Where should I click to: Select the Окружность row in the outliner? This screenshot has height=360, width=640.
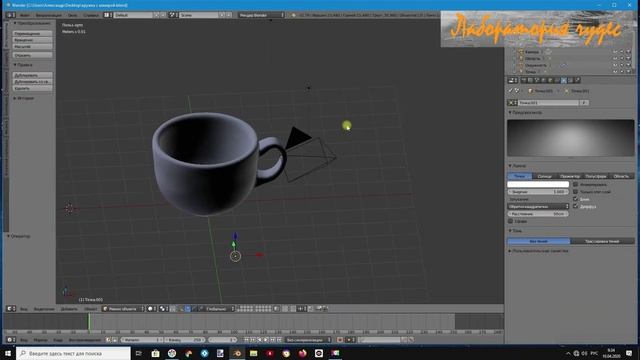[x=536, y=65]
